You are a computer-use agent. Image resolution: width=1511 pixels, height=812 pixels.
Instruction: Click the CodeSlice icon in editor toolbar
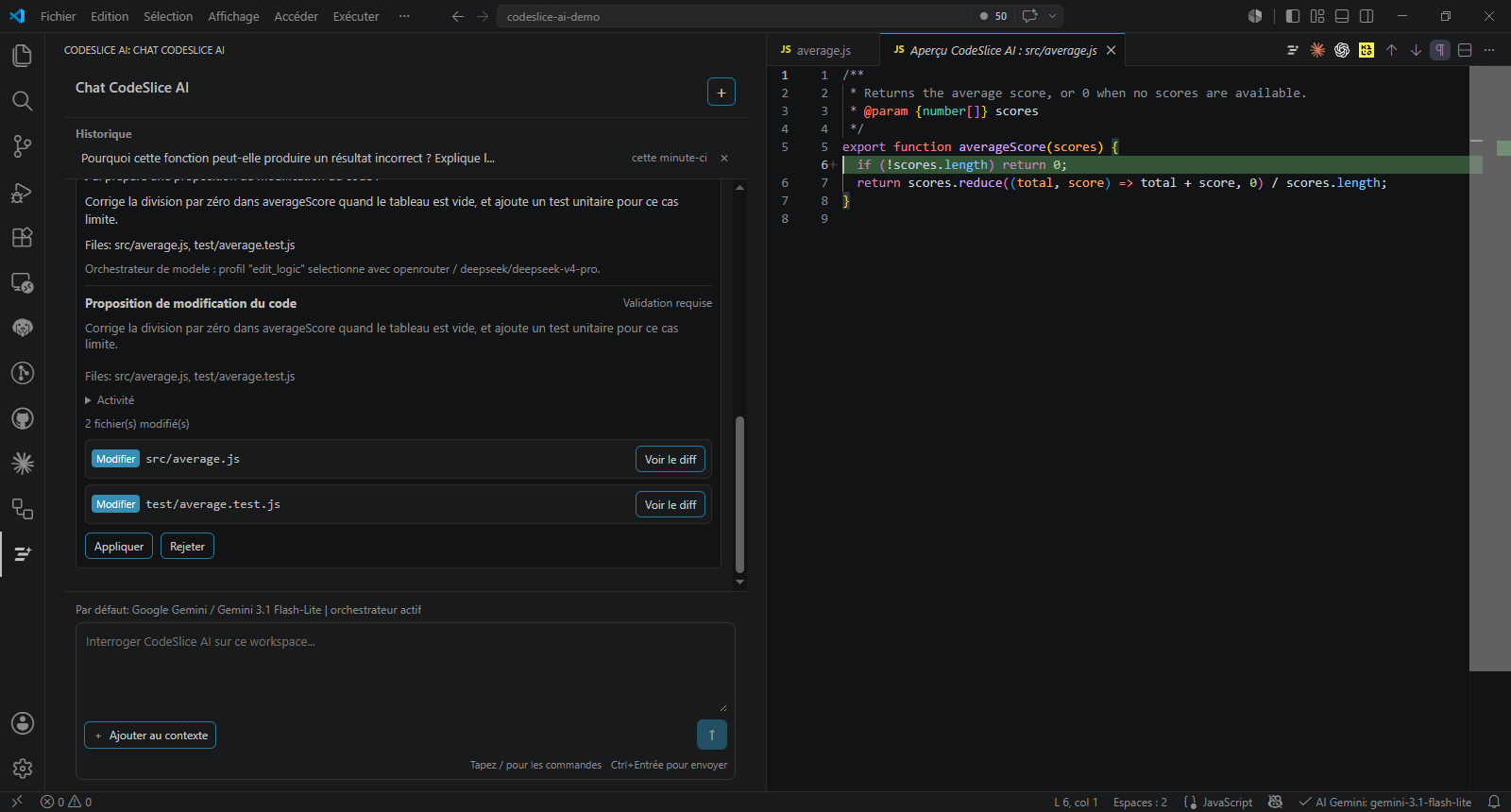coord(1293,50)
